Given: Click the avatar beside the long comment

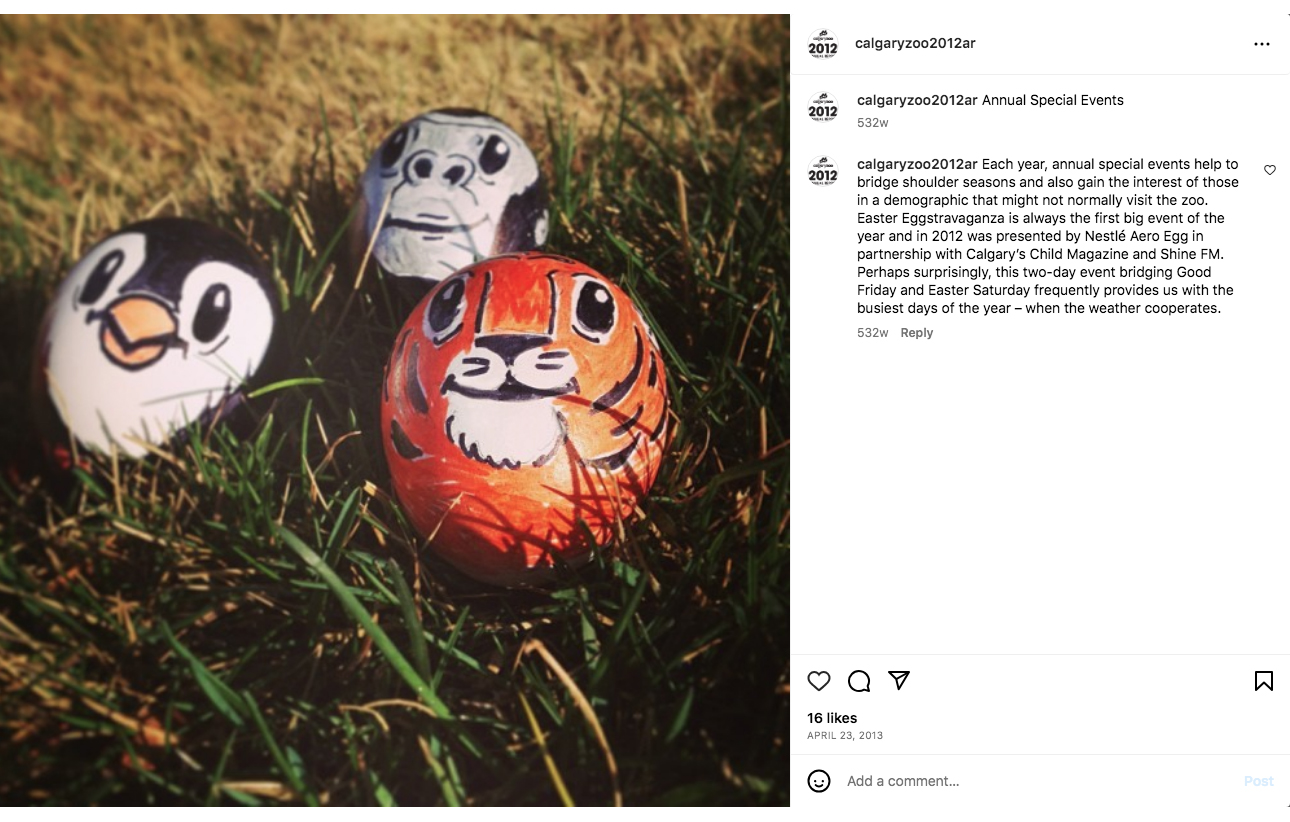Looking at the screenshot, I should (x=823, y=172).
